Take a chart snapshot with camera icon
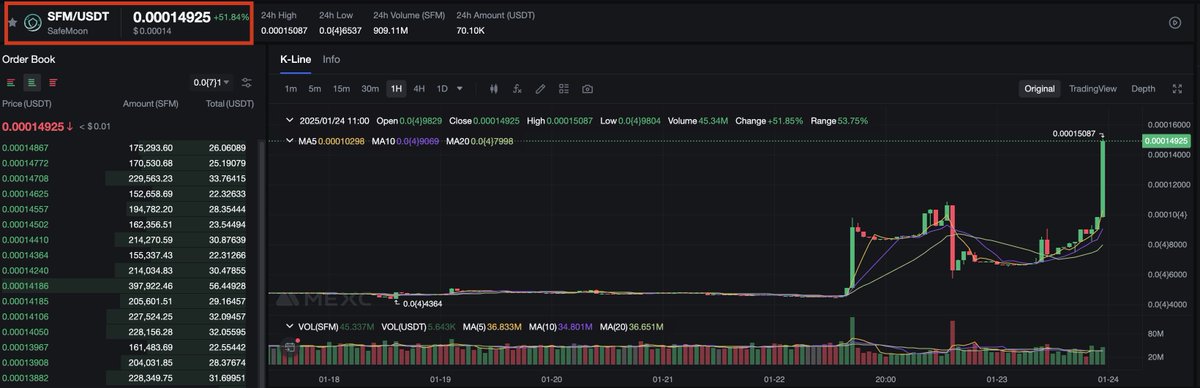 587,89
